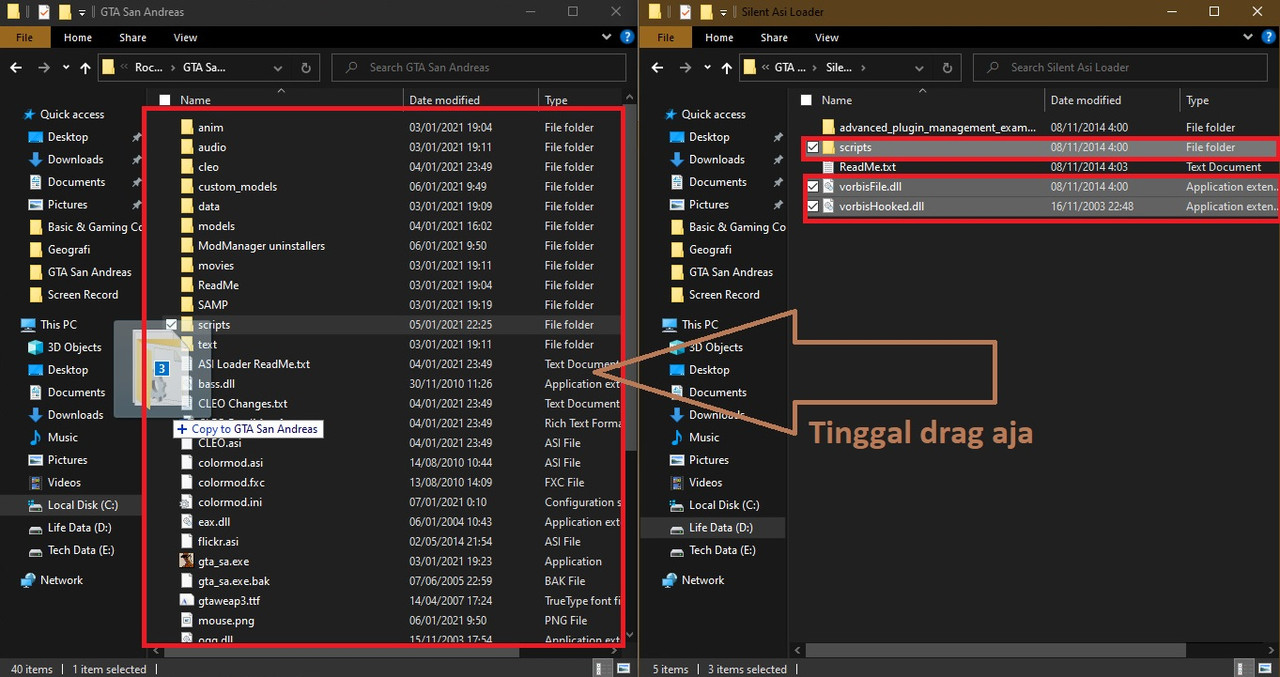Select gta_sa.exe application icon
This screenshot has width=1280, height=677.
pyautogui.click(x=187, y=562)
